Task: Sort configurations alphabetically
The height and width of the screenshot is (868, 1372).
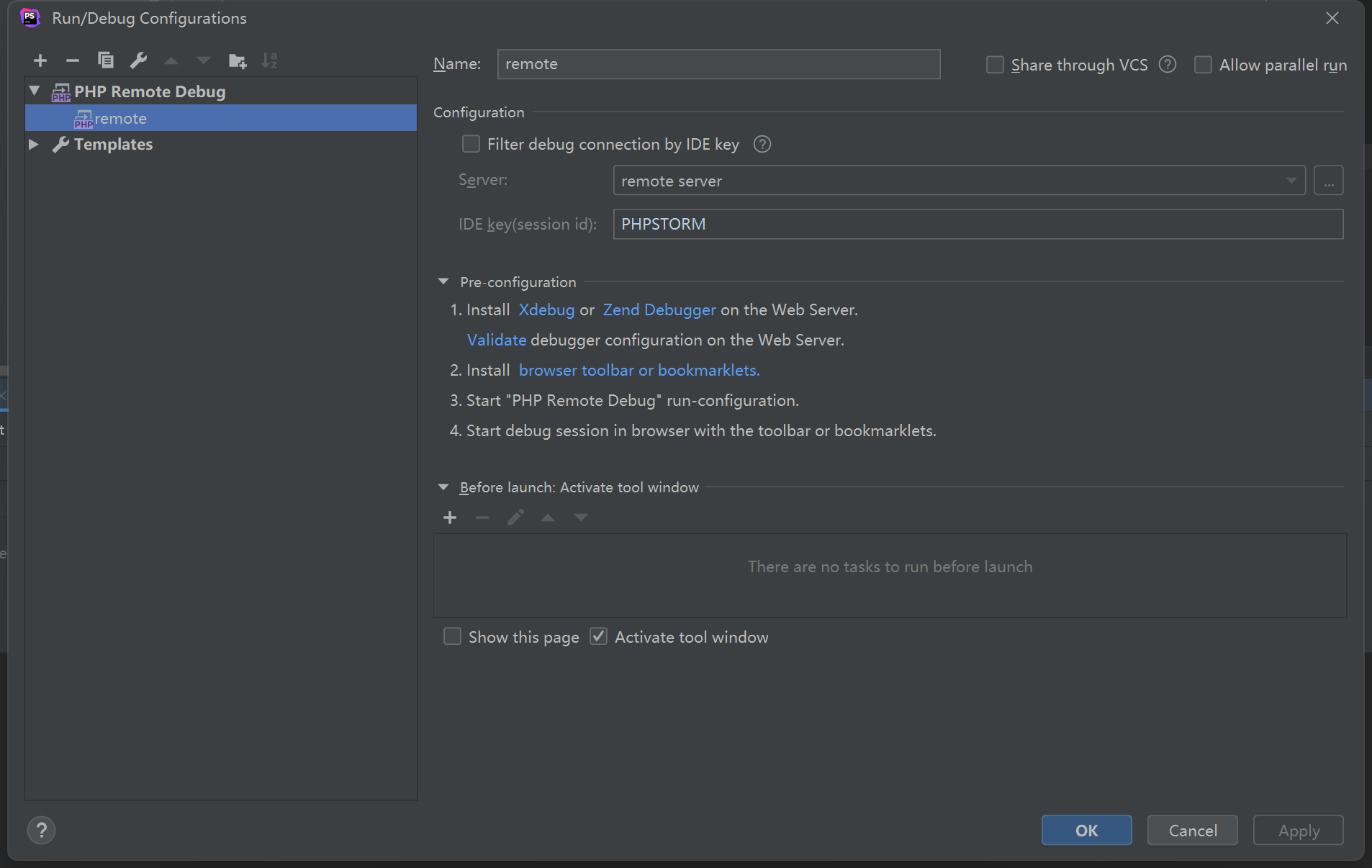Action: 269,60
